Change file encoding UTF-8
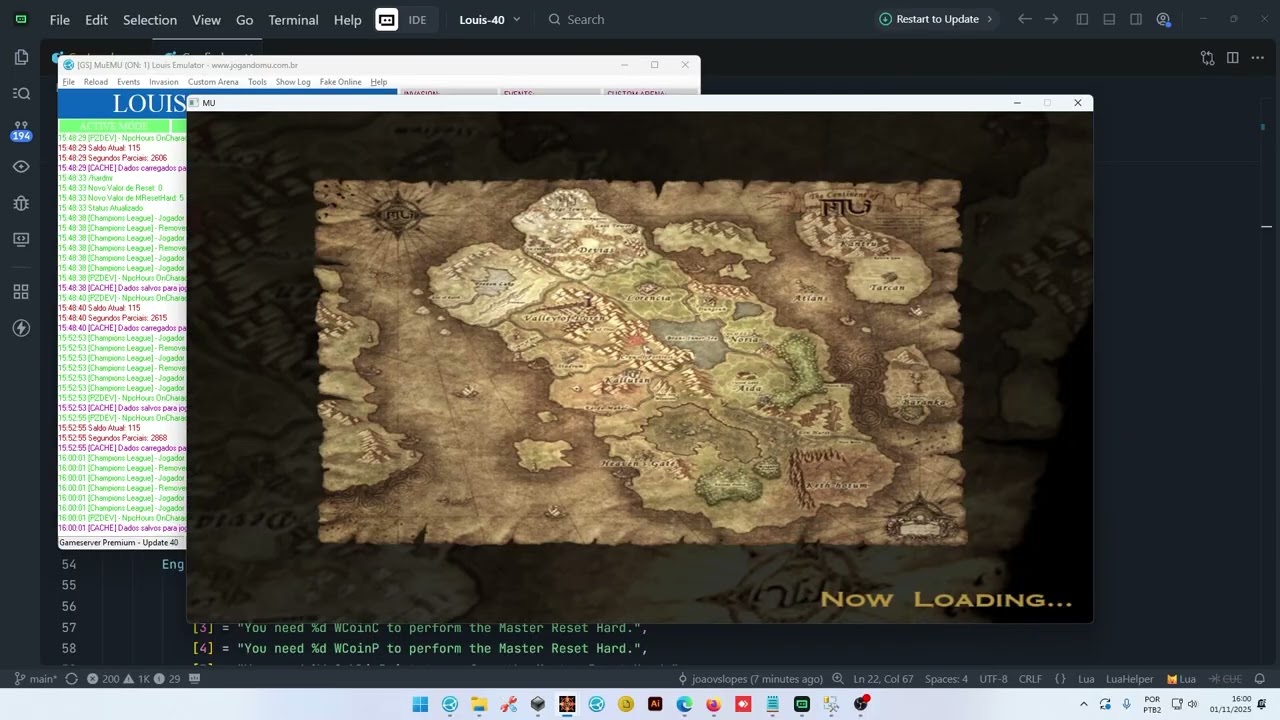This screenshot has height=720, width=1280. tap(993, 679)
